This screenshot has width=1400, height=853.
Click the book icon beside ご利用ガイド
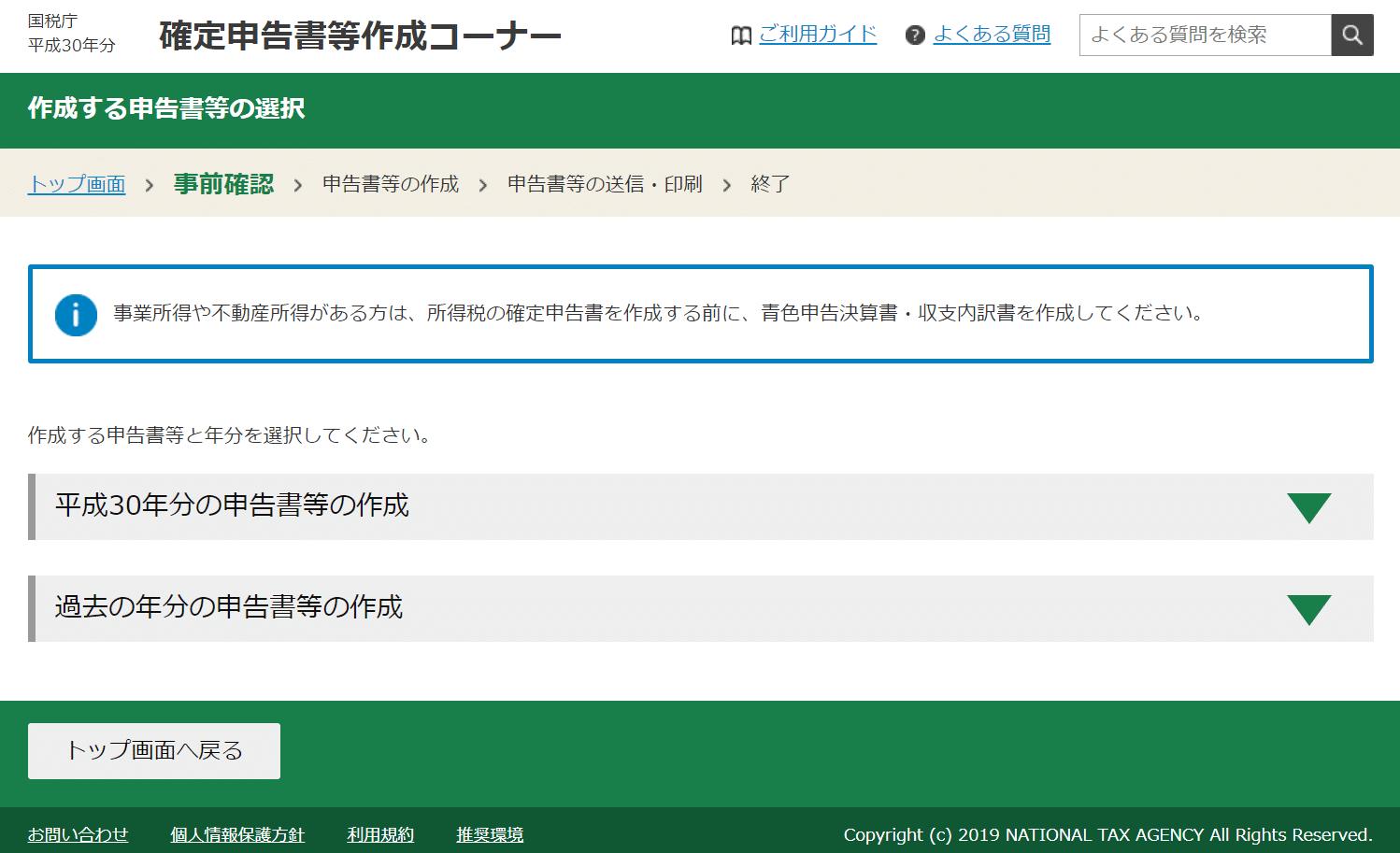point(741,36)
